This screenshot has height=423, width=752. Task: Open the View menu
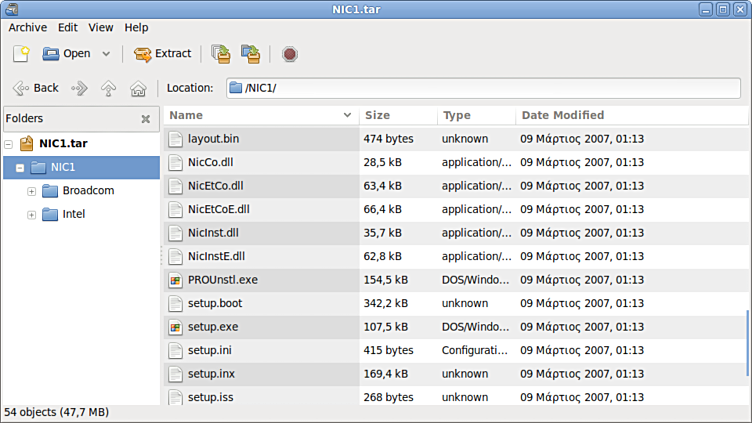point(100,28)
